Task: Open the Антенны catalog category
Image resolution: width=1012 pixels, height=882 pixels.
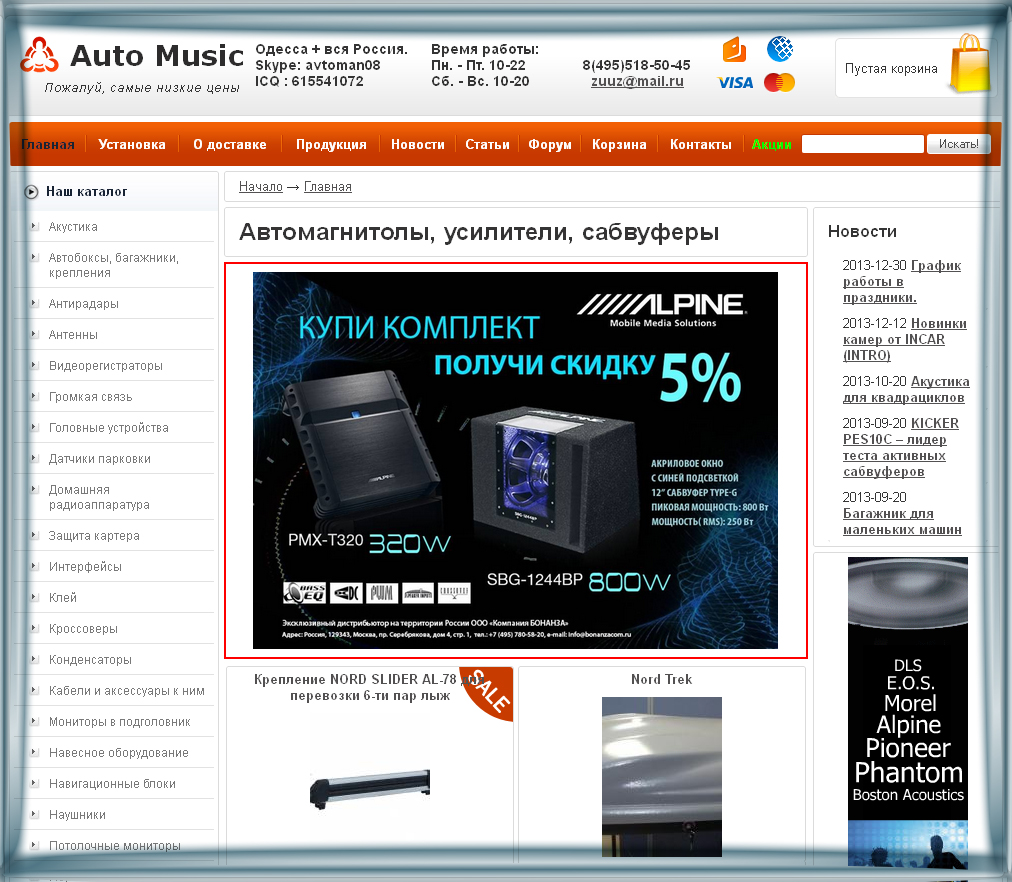Action: [74, 335]
